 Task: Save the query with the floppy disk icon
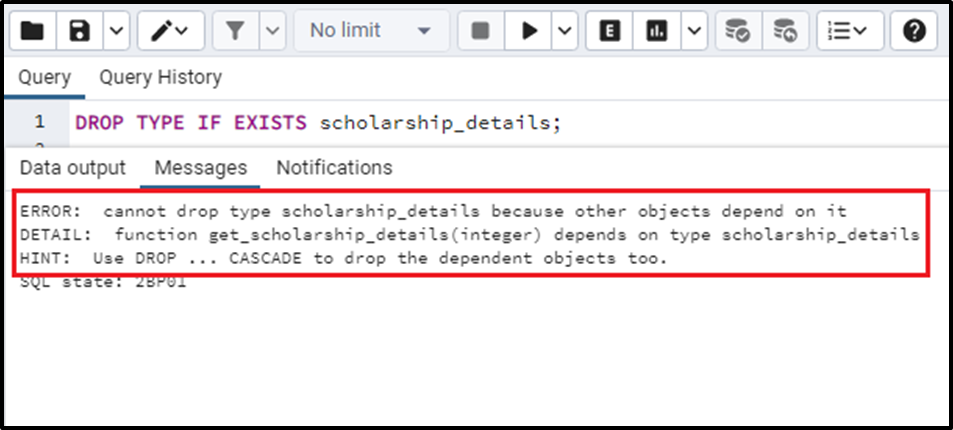point(80,31)
